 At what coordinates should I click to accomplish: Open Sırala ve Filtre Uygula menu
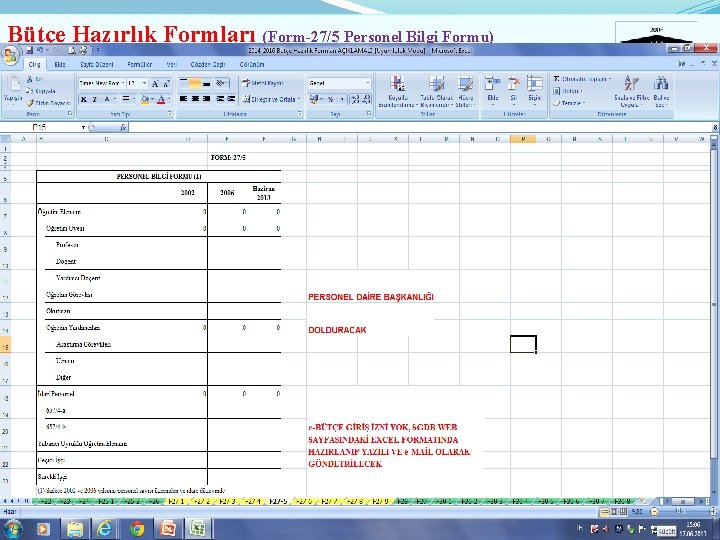(630, 91)
